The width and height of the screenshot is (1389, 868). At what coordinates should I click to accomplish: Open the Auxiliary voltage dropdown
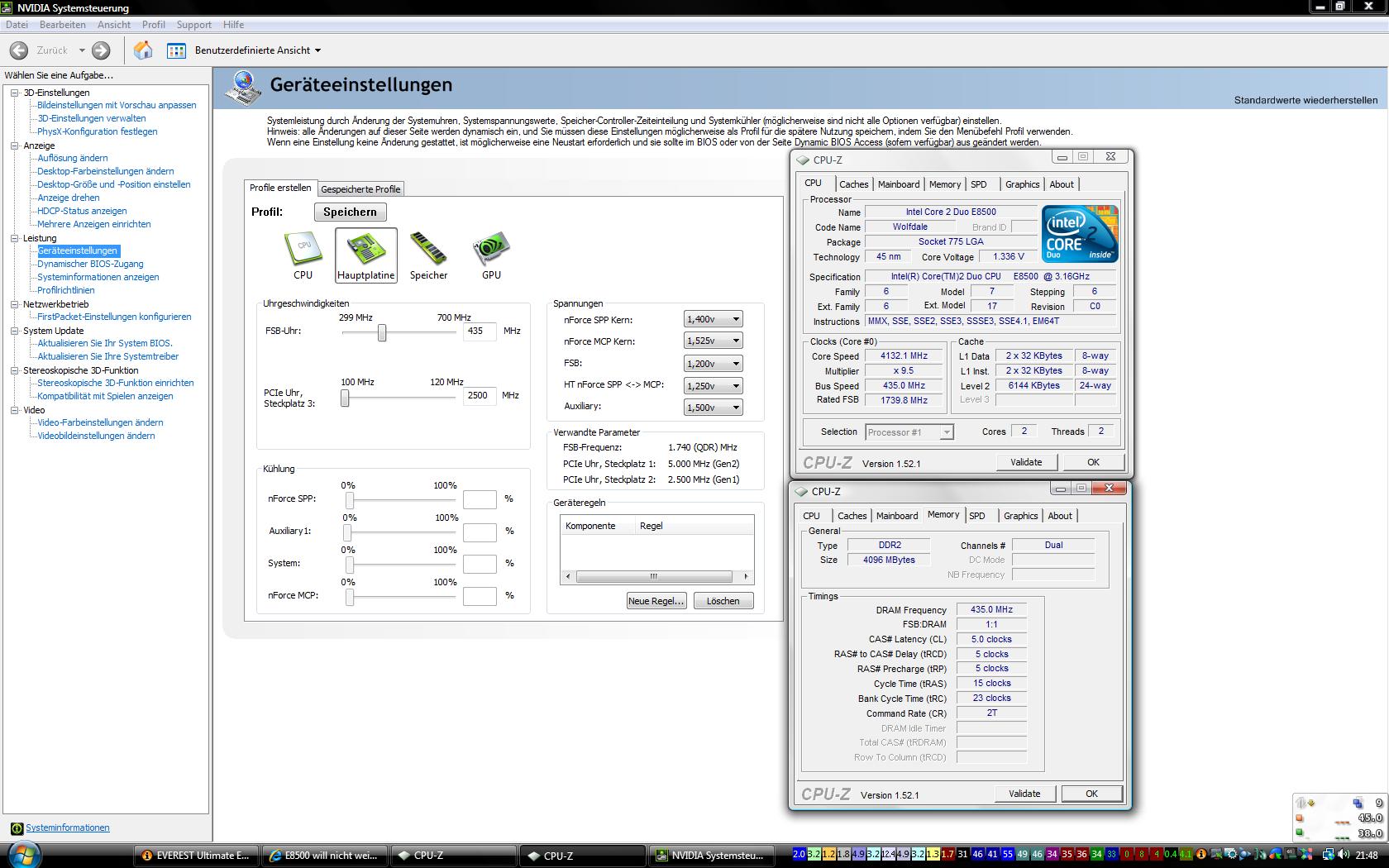coord(714,408)
